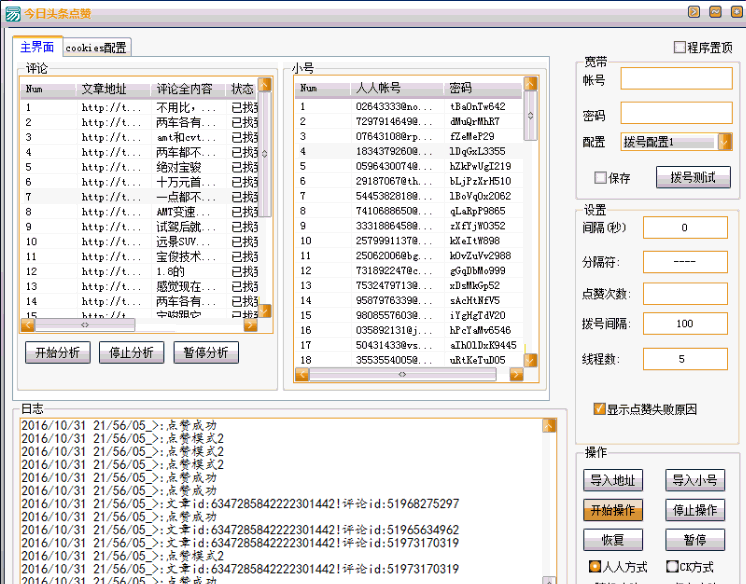The image size is (746, 584).
Task: Click 停止分析 button
Action: click(x=131, y=353)
